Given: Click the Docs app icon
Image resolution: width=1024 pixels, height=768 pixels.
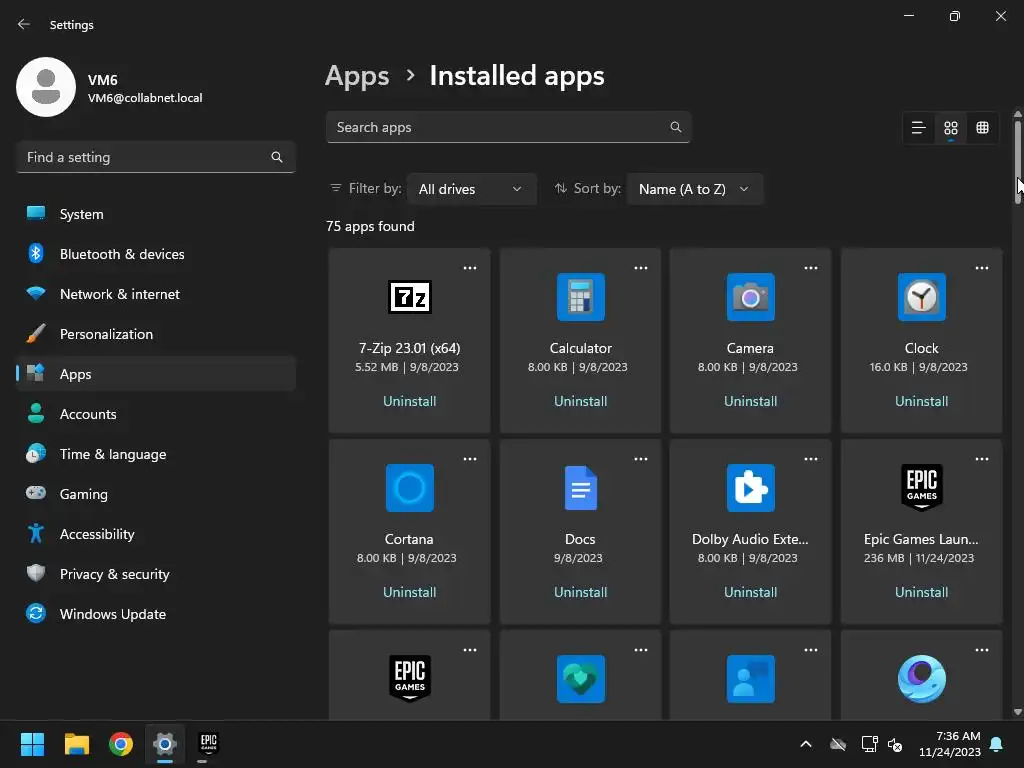Looking at the screenshot, I should [580, 488].
